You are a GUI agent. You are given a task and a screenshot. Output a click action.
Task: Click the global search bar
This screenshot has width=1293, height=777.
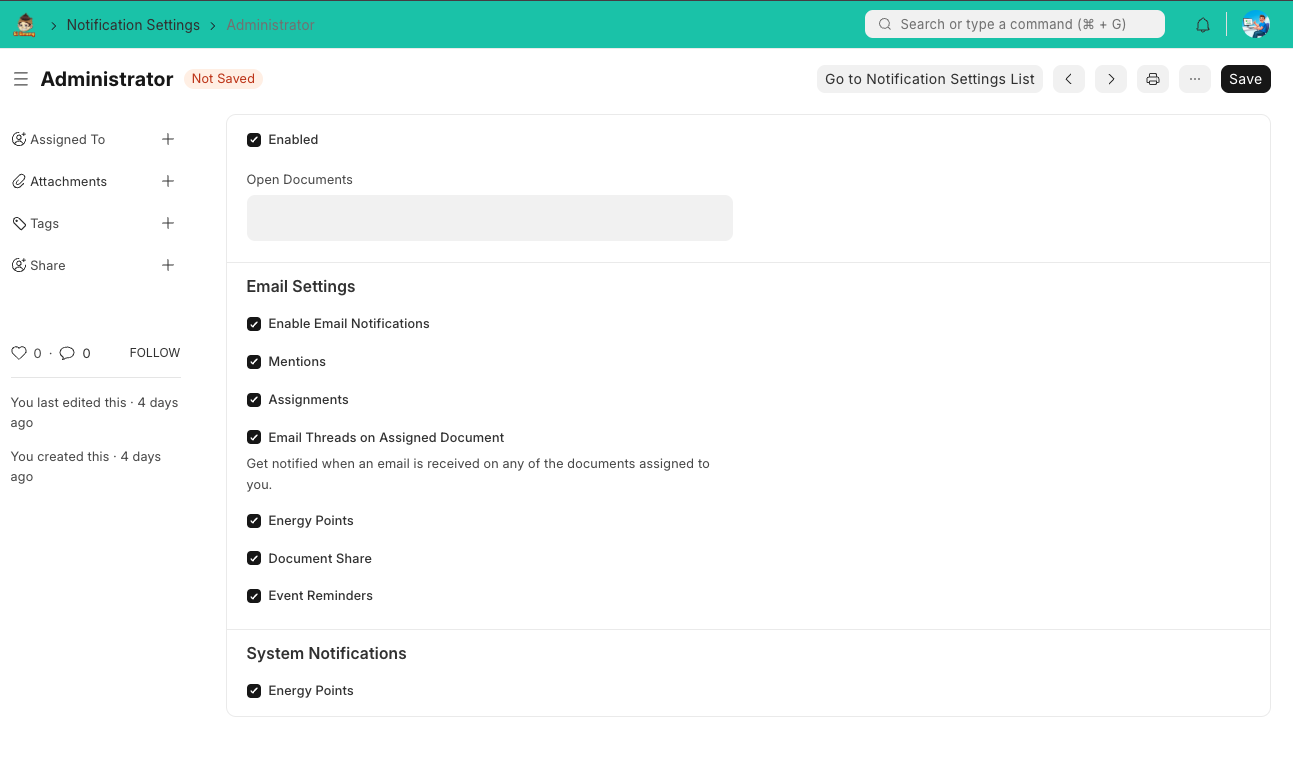coord(1013,24)
